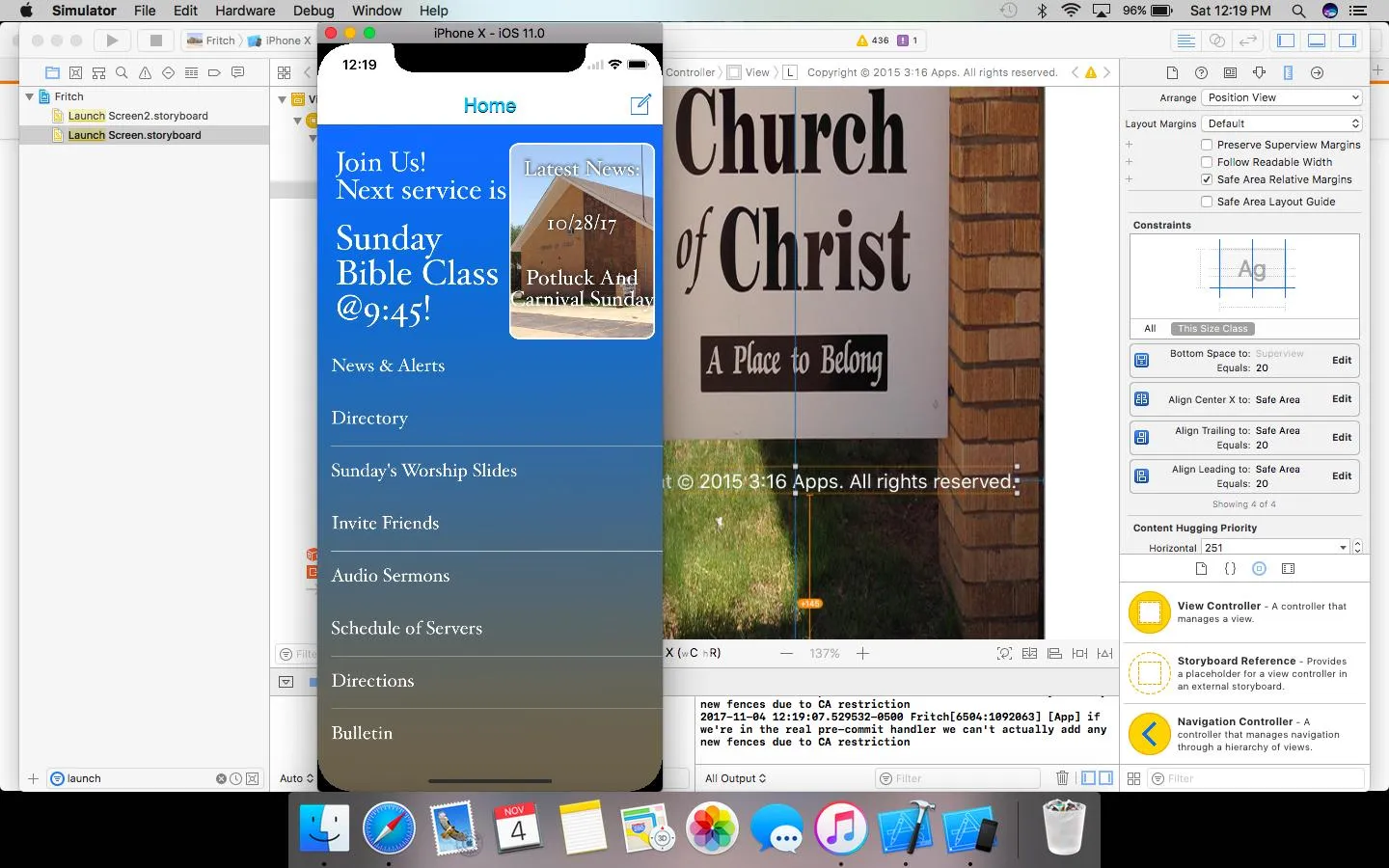Edit the Align Leading constraint
Viewport: 1389px width, 868px height.
point(1342,475)
